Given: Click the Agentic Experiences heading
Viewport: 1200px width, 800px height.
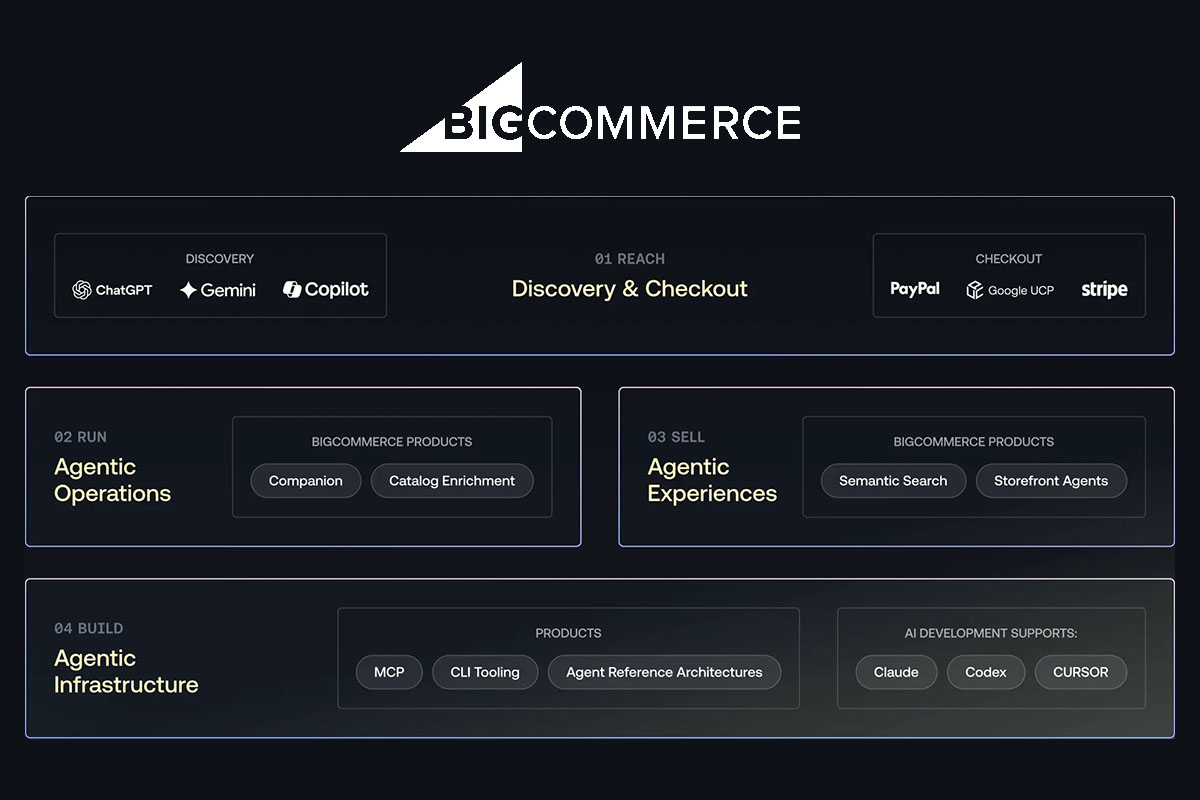Looking at the screenshot, I should click(x=712, y=480).
